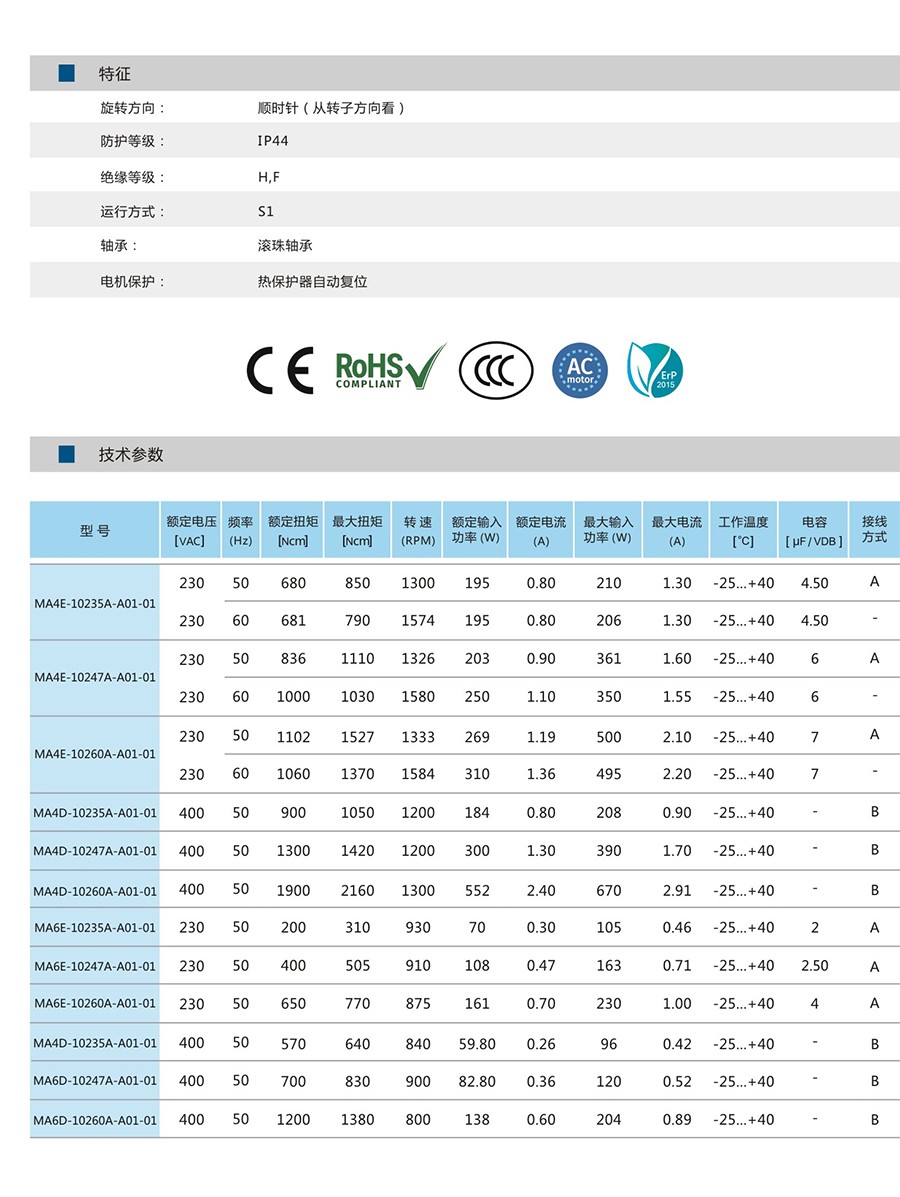This screenshot has height=1197, width=900.
Task: Click model cell MA6D-10247A-A01-01
Action: 95,1081
